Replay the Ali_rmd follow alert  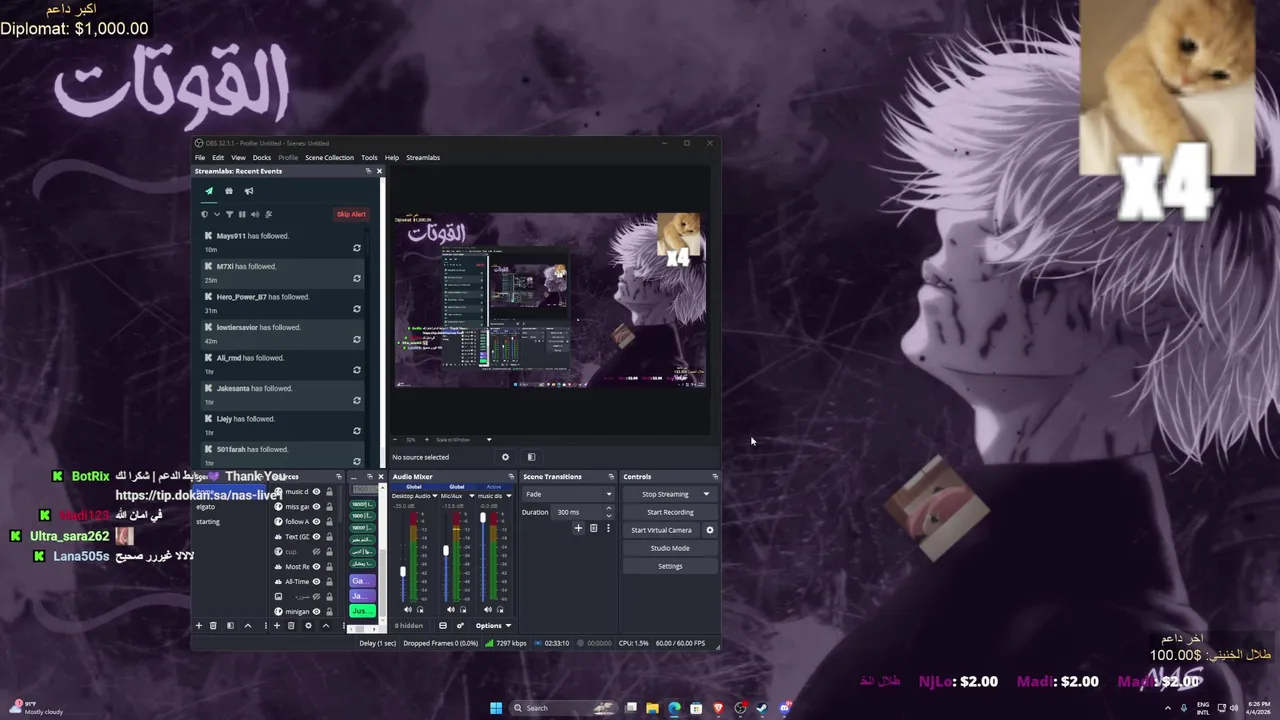click(357, 370)
